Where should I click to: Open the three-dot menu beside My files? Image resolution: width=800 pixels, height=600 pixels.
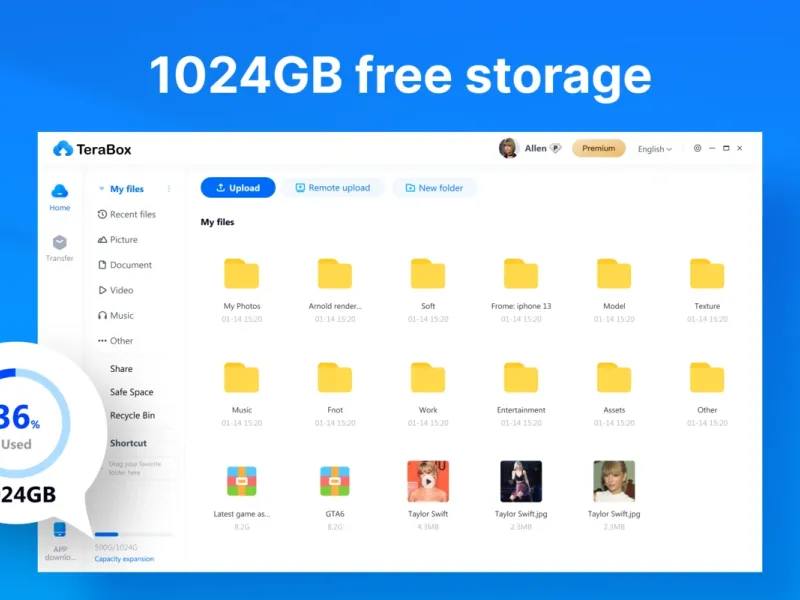pyautogui.click(x=169, y=189)
